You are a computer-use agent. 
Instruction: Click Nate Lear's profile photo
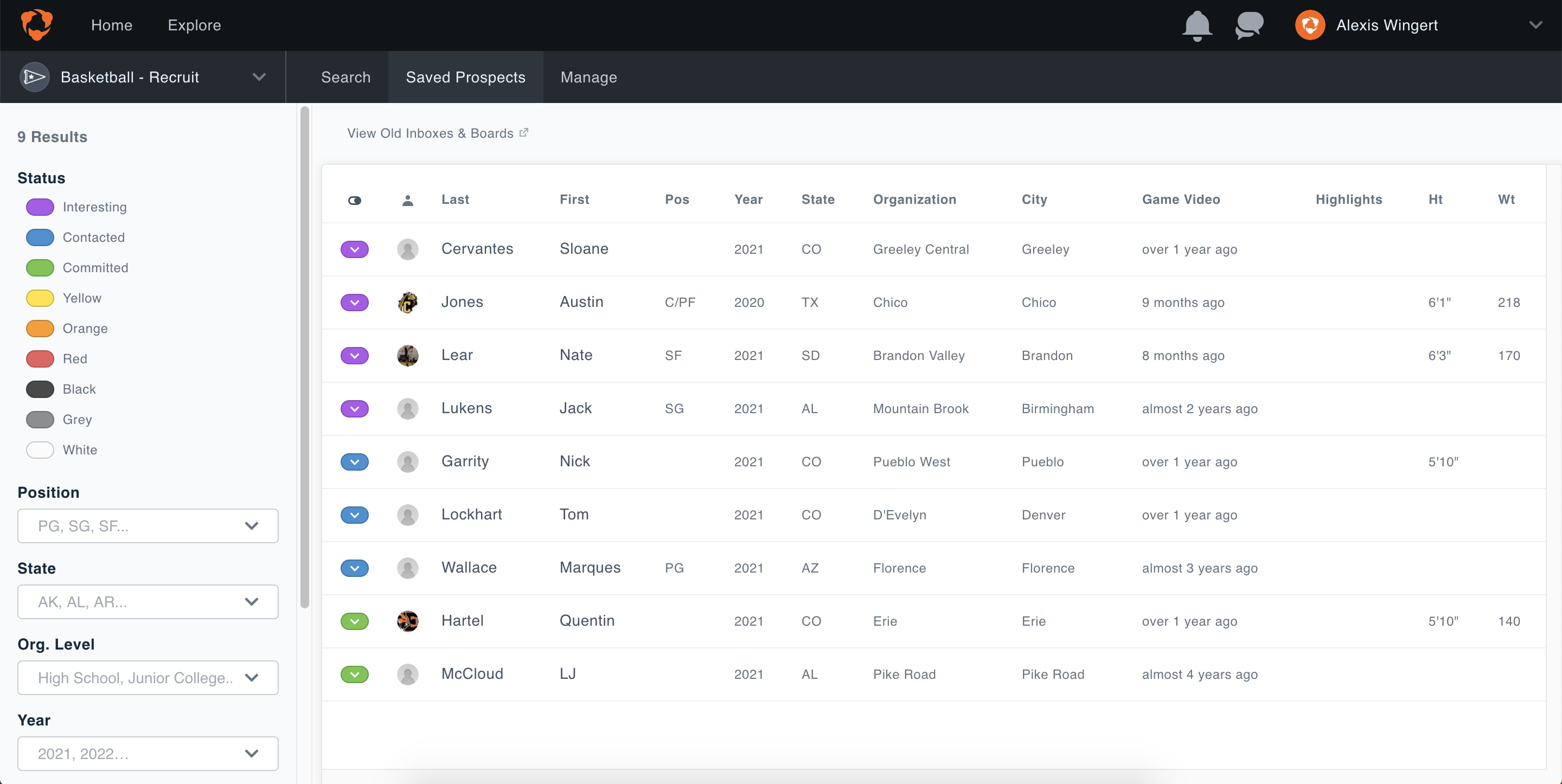(x=407, y=355)
